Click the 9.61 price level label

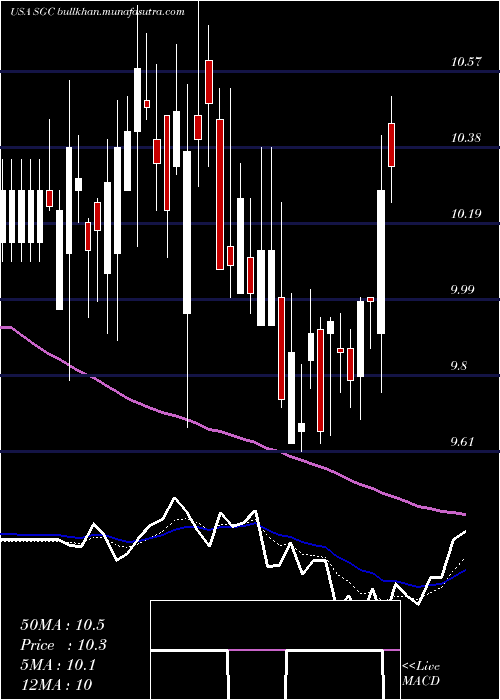point(463,442)
